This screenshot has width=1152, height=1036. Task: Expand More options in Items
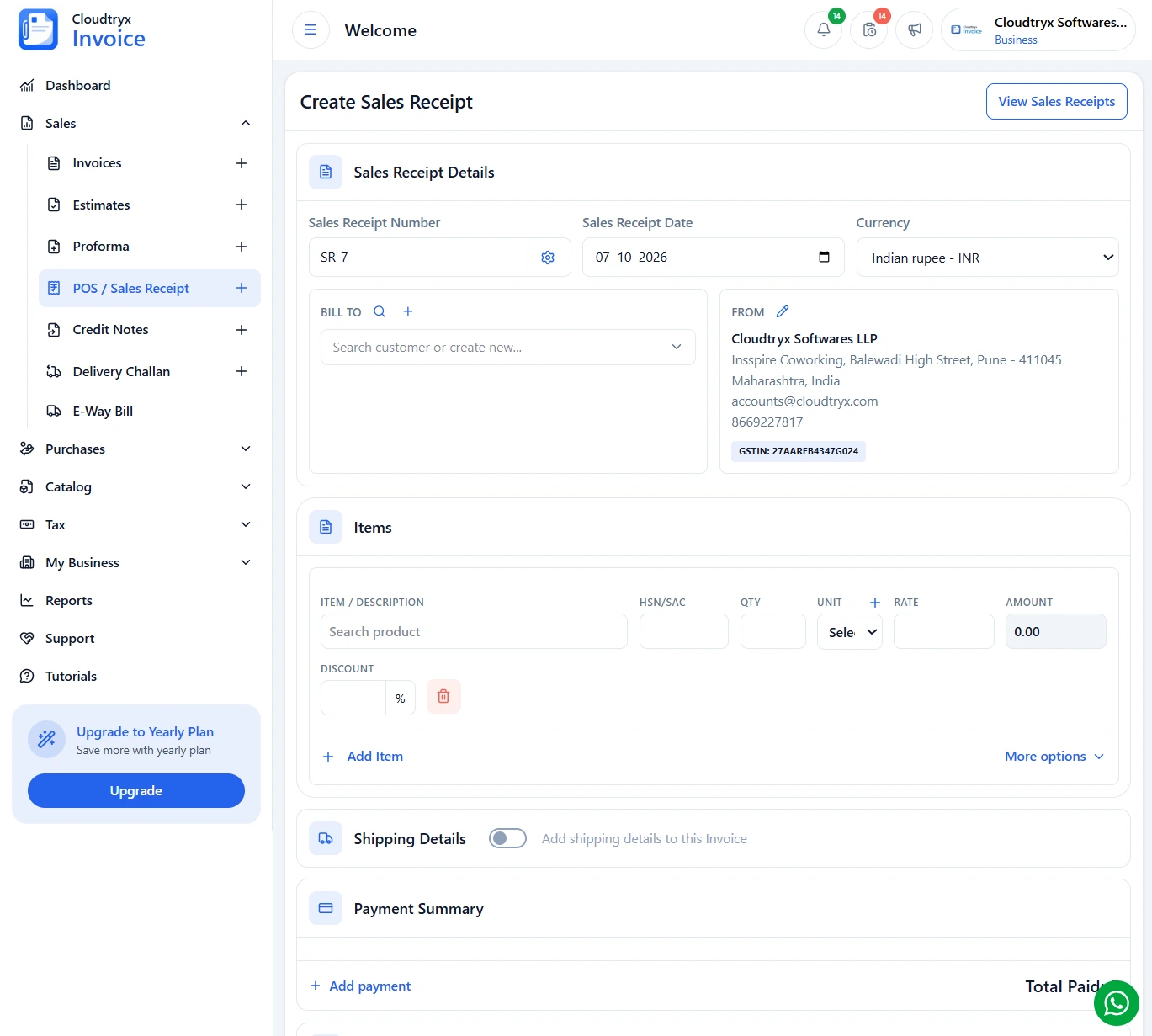click(x=1054, y=757)
